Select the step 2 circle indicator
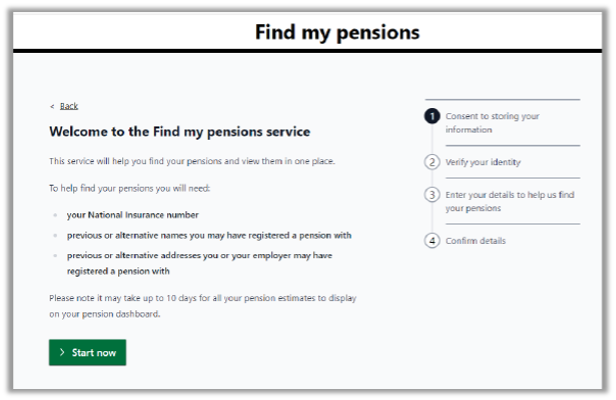Viewport: 616px width, 400px height. point(432,162)
